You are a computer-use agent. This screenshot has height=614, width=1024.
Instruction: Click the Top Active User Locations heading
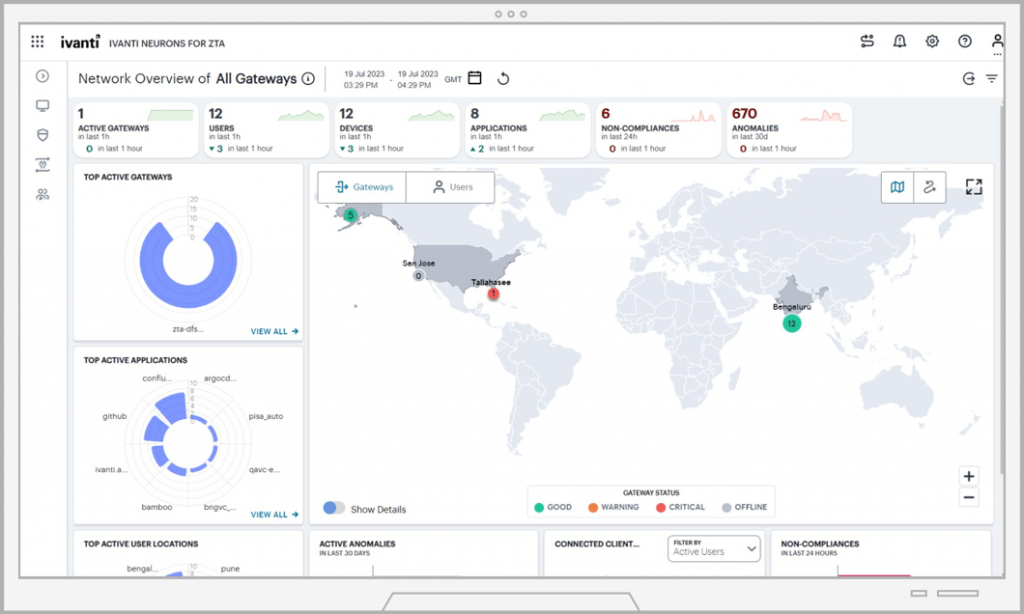(x=141, y=543)
